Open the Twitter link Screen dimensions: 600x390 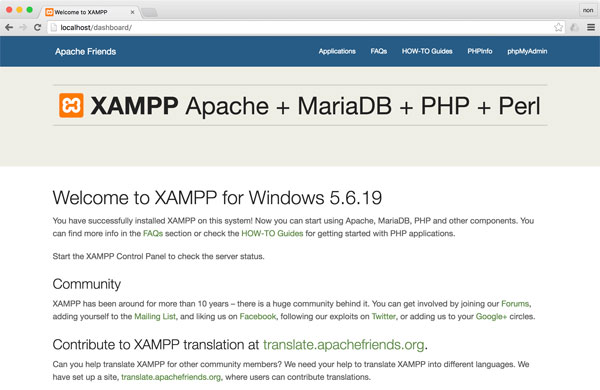[x=383, y=317]
